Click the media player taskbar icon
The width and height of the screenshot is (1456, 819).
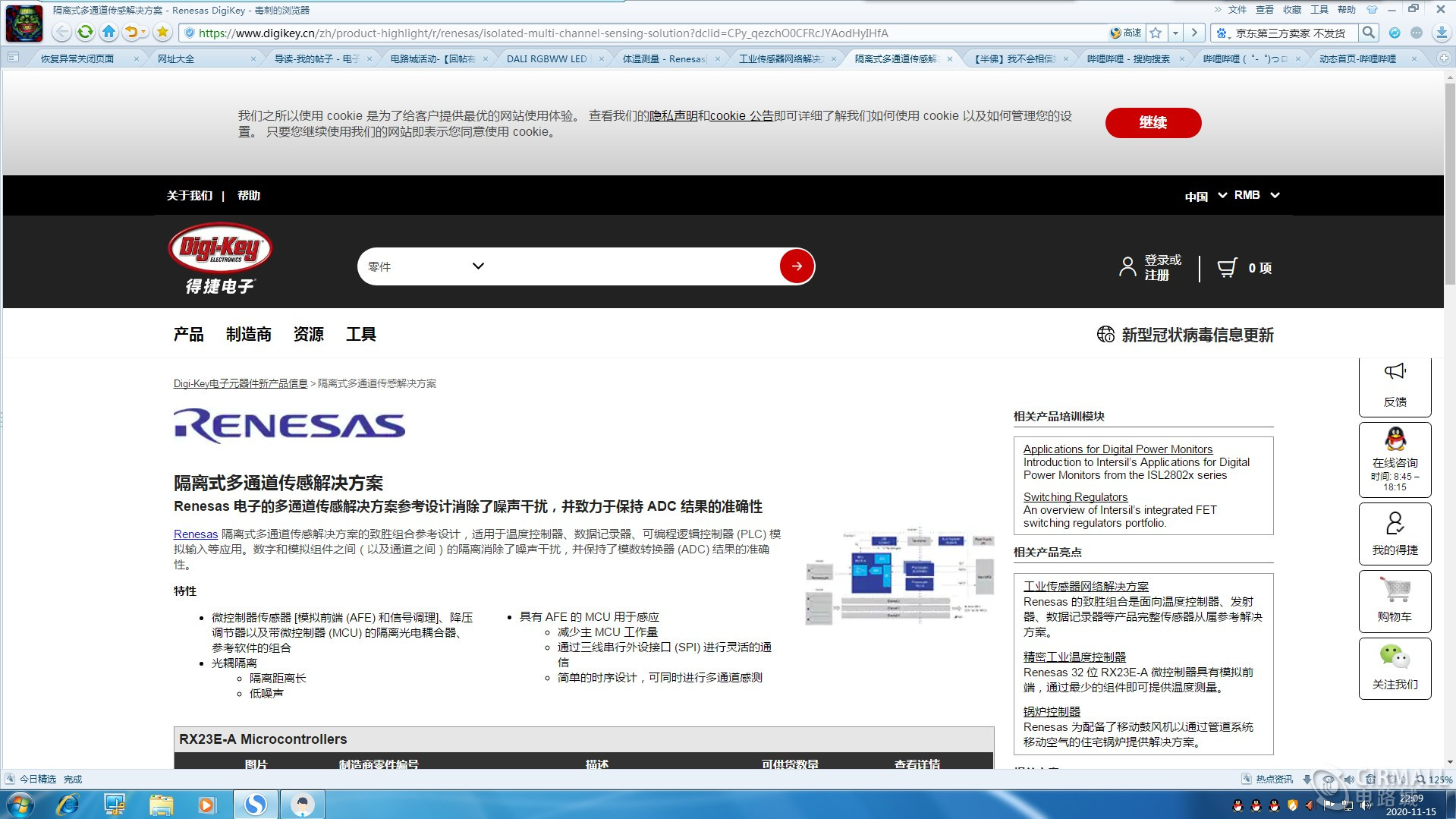[x=206, y=805]
